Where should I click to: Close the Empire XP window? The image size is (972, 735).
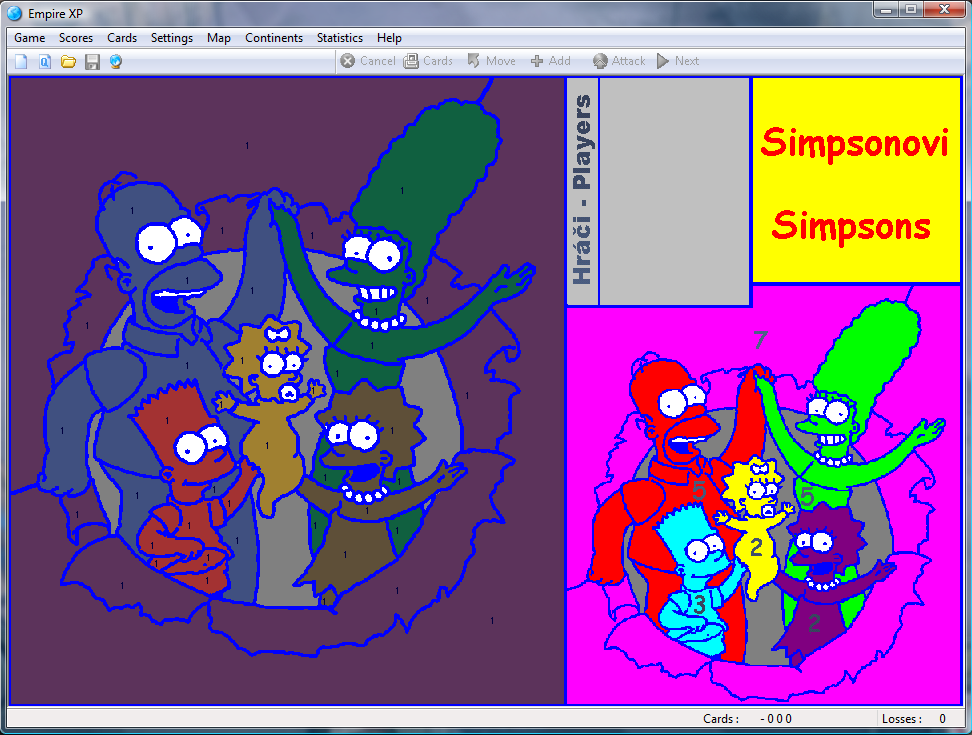coord(944,10)
